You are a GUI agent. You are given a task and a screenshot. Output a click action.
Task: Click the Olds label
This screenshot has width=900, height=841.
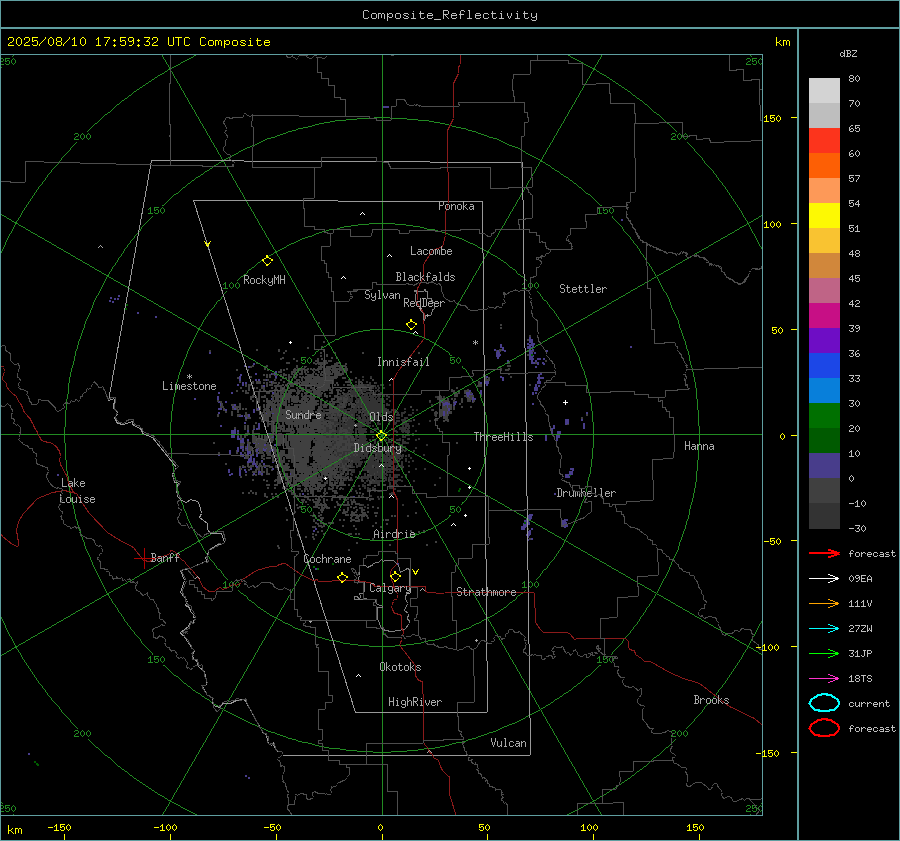[381, 416]
